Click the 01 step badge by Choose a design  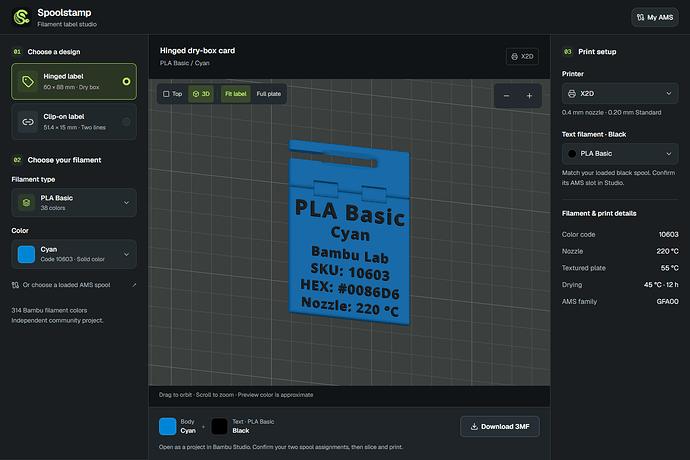[17, 52]
